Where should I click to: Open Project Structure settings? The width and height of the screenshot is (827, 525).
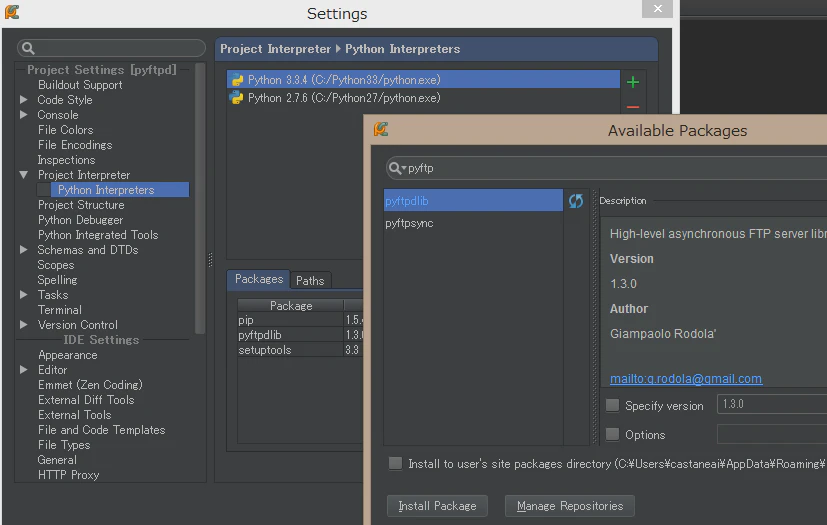pos(81,204)
